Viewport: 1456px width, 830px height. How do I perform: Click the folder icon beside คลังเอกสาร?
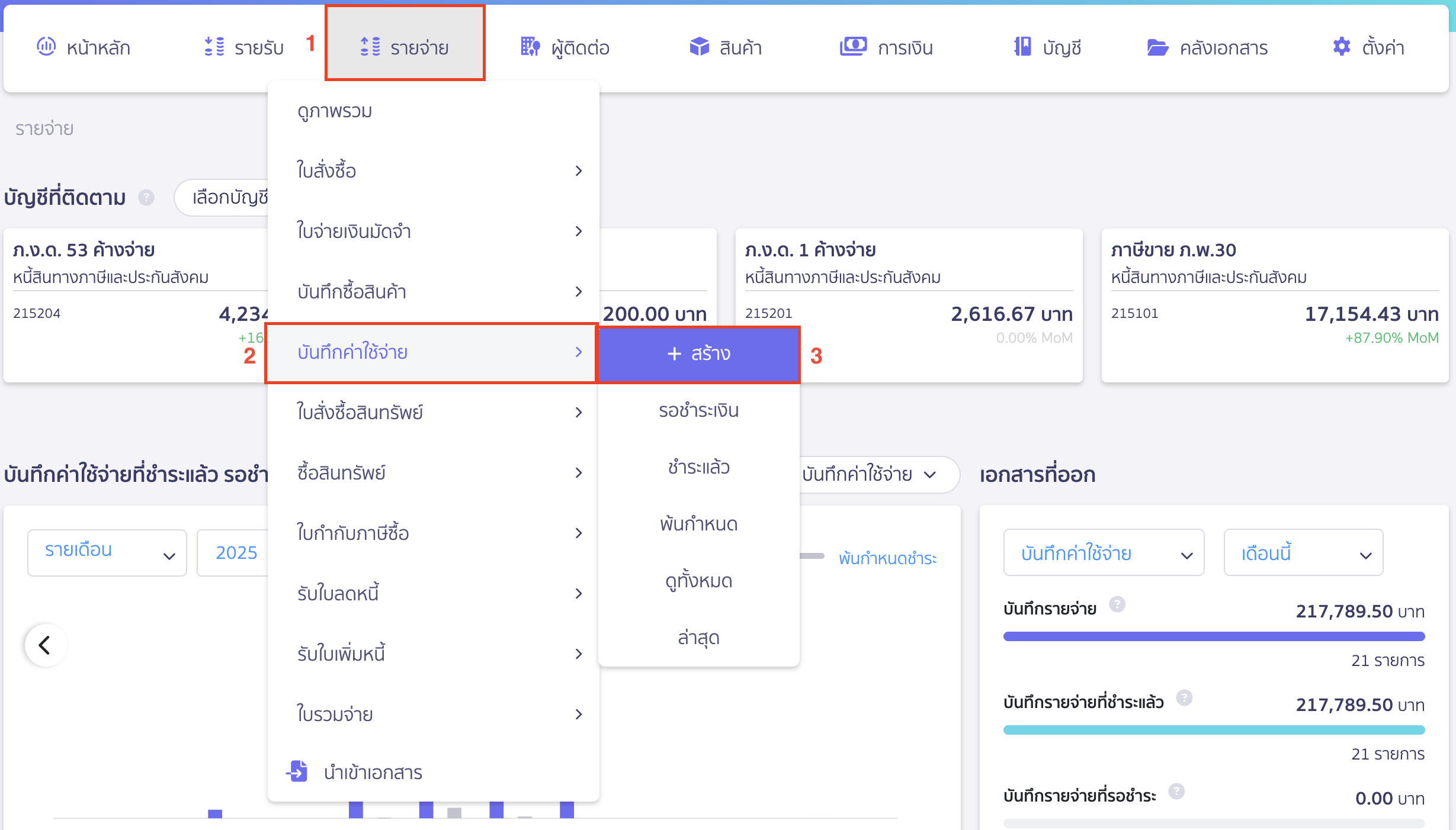1157,47
